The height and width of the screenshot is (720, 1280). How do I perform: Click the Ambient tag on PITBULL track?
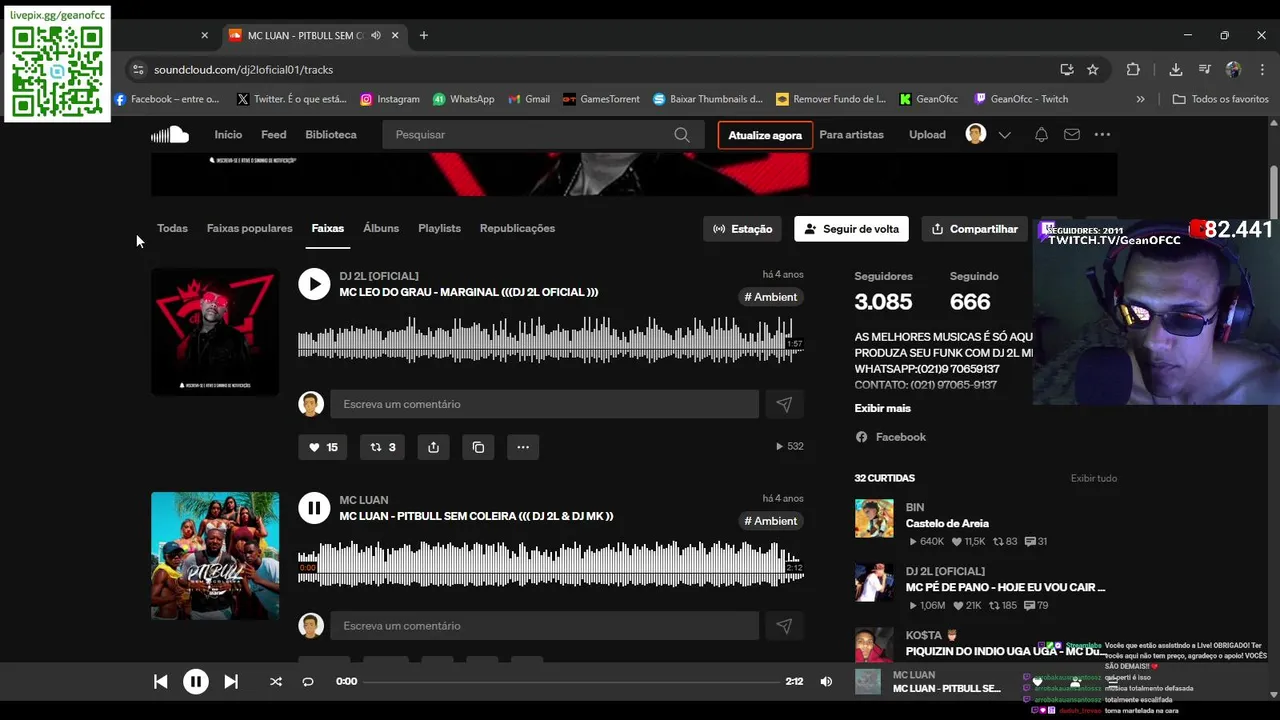point(771,521)
